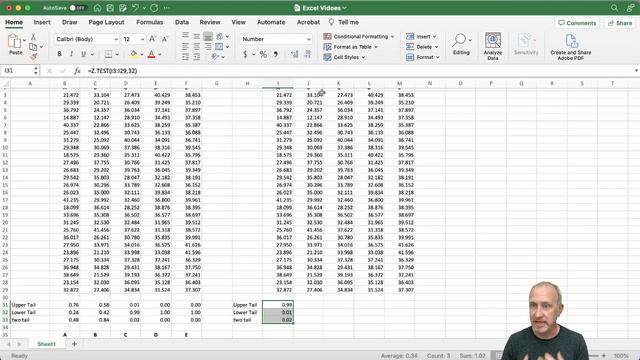Screen dimensions: 640x360
Task: Apply percent style
Action: [263, 54]
